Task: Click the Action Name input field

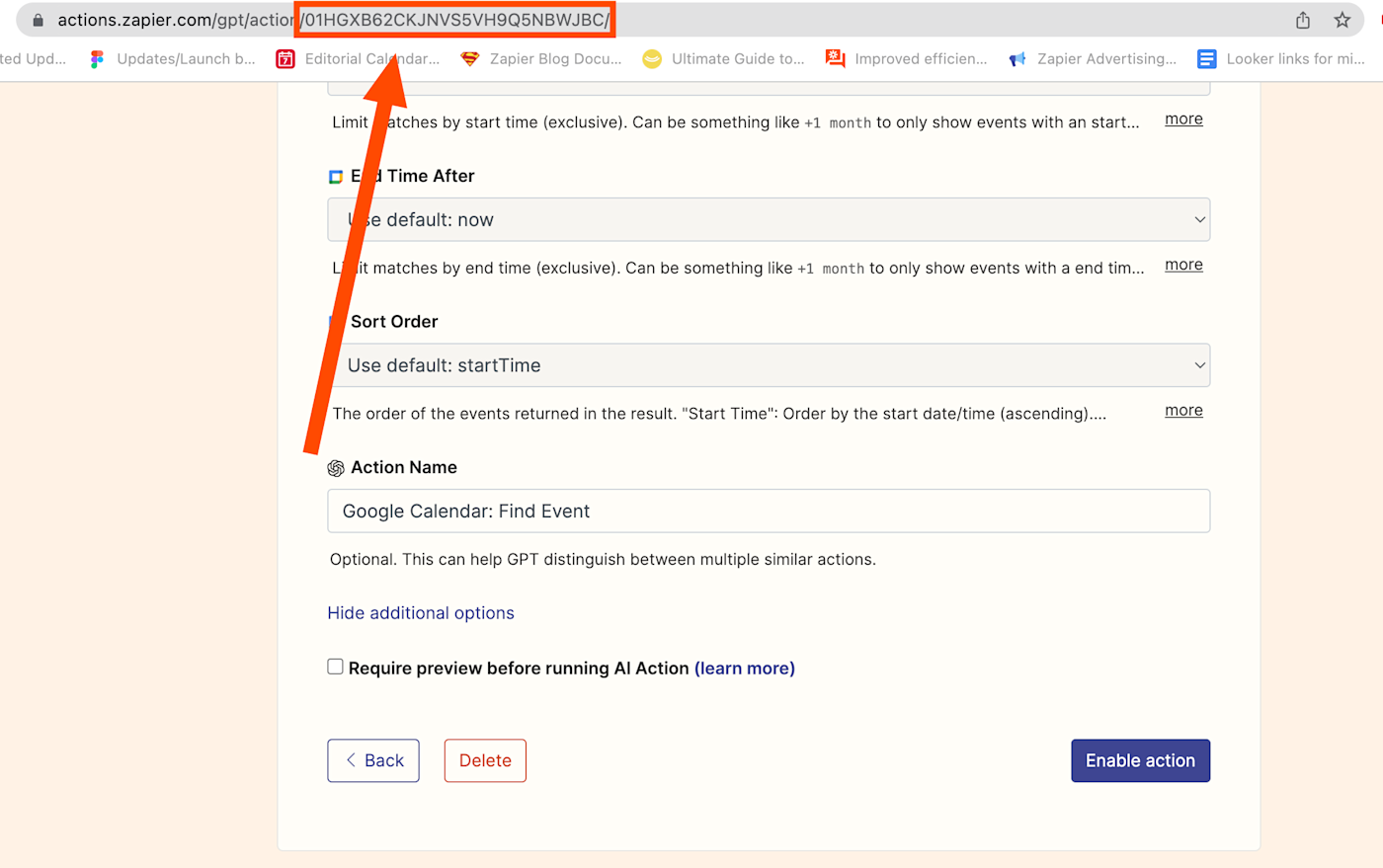Action: (x=769, y=512)
